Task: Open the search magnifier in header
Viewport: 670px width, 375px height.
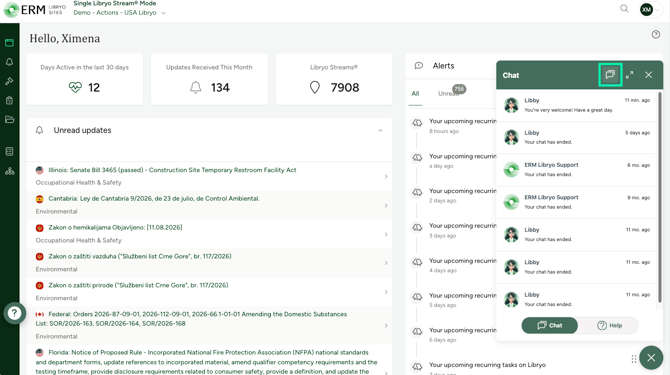Action: coord(624,9)
